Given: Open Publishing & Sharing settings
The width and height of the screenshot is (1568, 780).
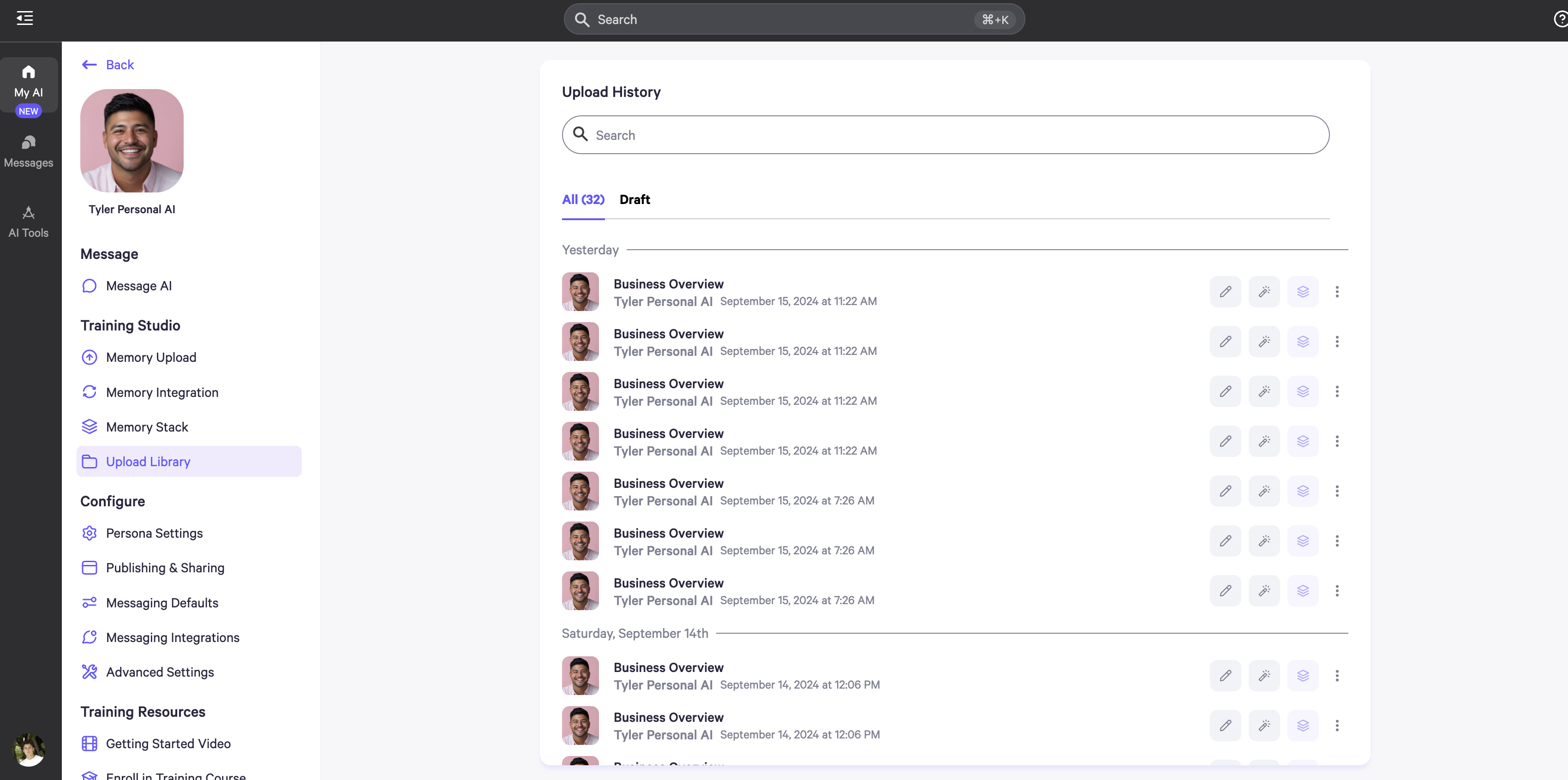Looking at the screenshot, I should (x=165, y=568).
